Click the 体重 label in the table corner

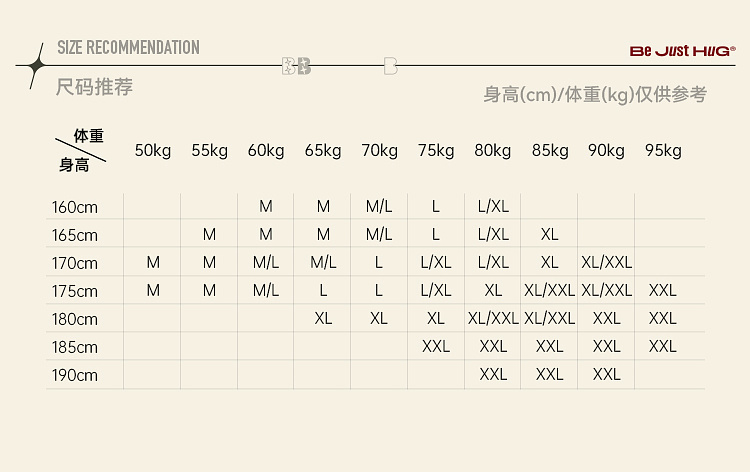[x=88, y=136]
